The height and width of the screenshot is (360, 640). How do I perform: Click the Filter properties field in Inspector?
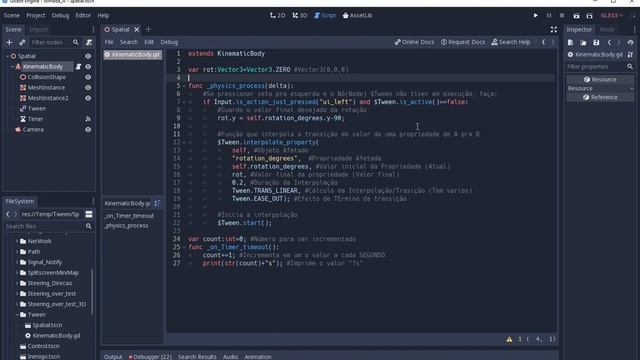(x=600, y=67)
